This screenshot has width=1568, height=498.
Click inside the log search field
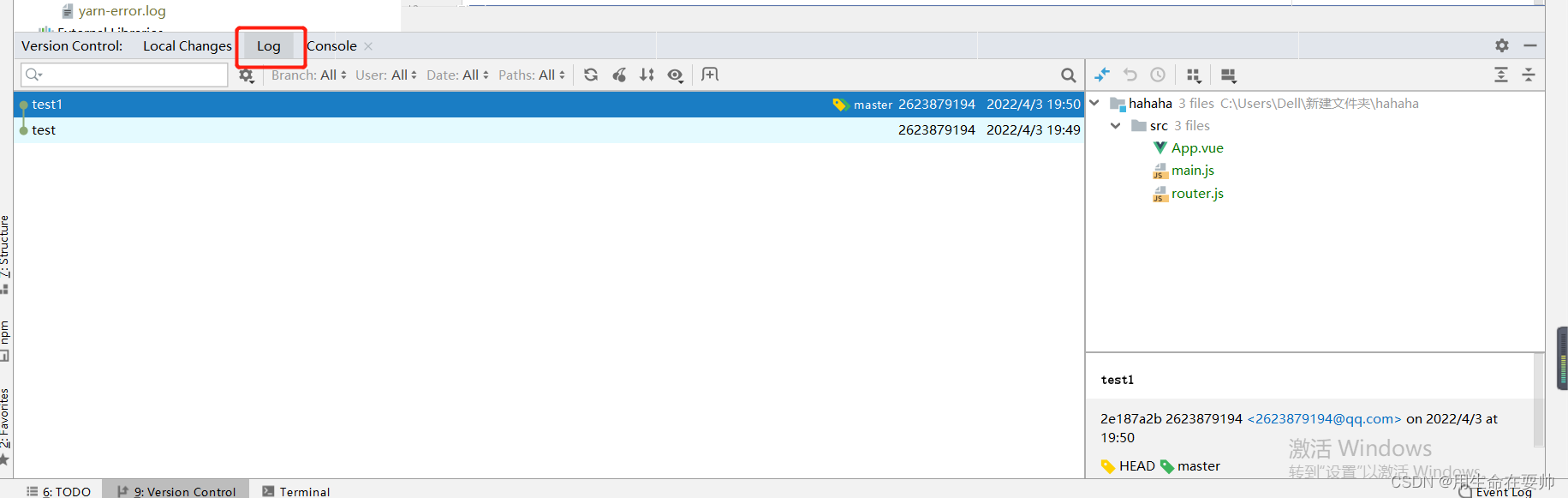pyautogui.click(x=124, y=75)
